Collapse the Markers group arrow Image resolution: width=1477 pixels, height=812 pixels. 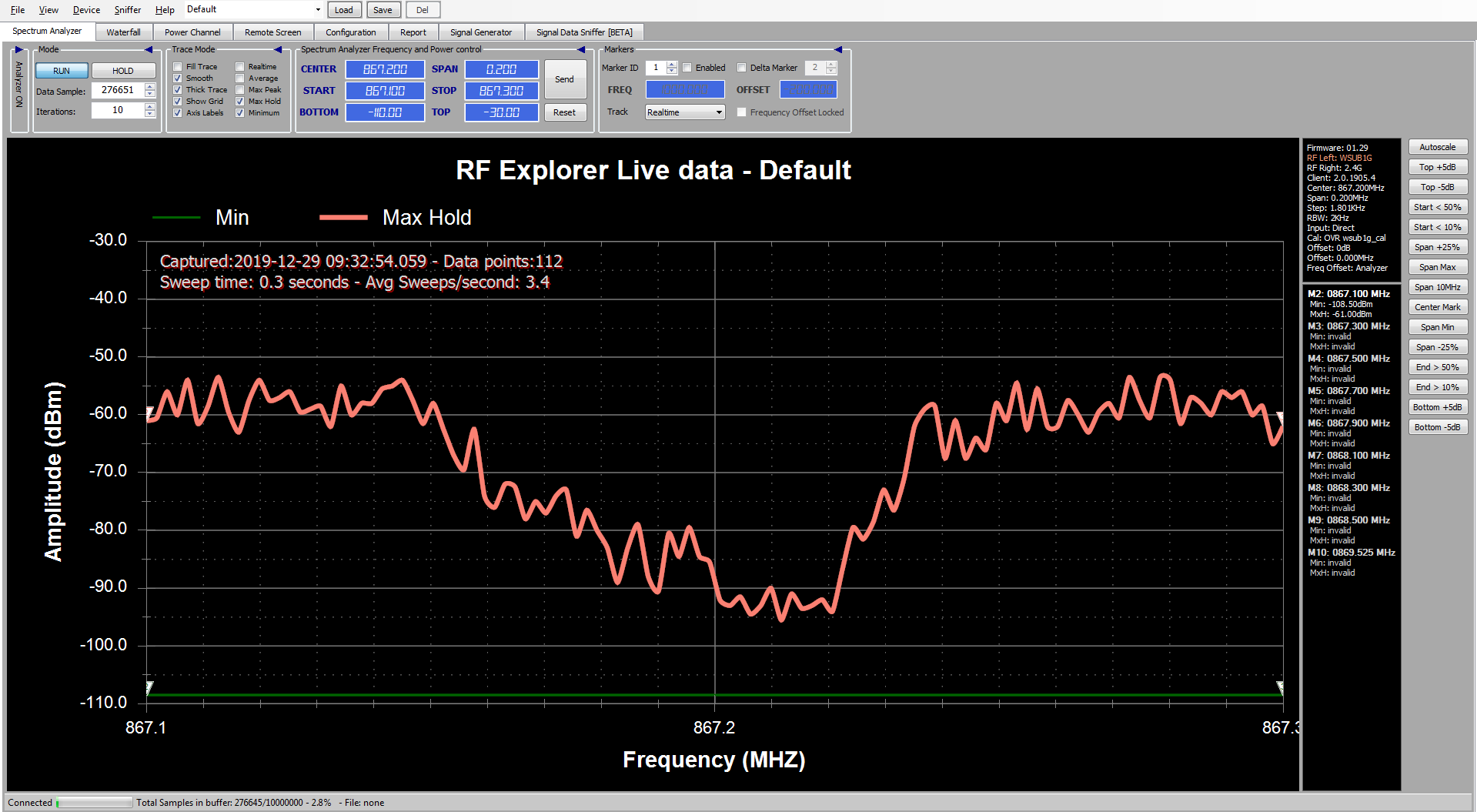coord(838,50)
